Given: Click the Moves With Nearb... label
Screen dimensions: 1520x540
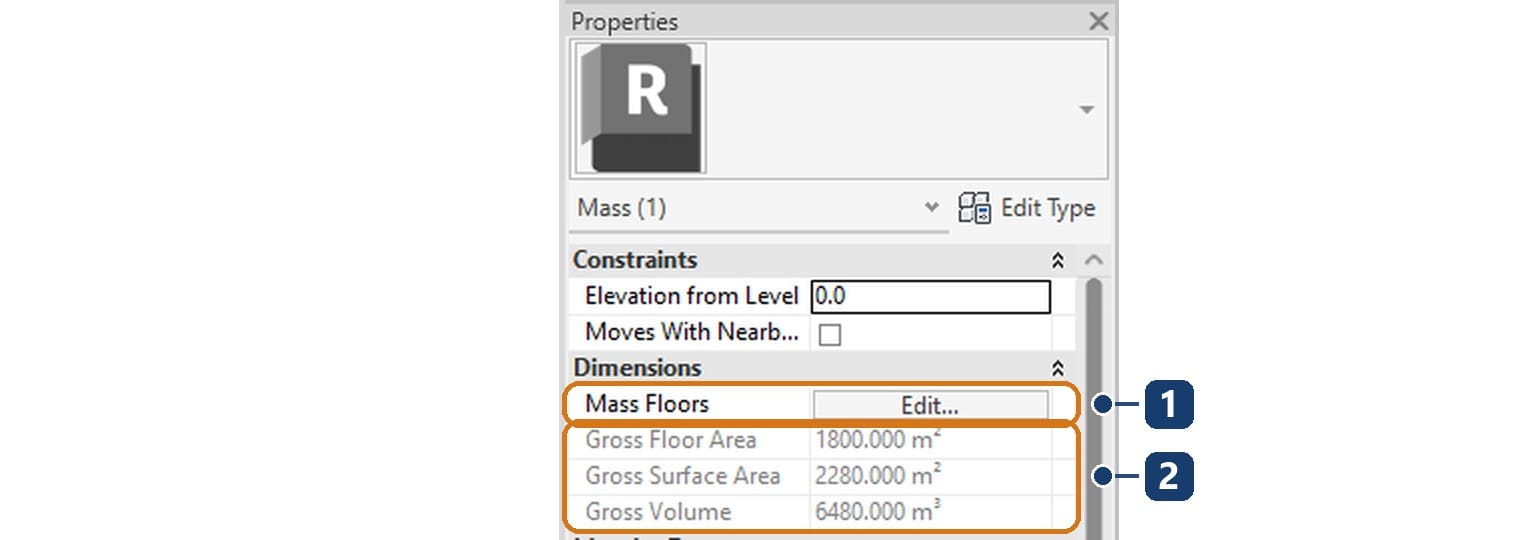Looking at the screenshot, I should pyautogui.click(x=691, y=332).
